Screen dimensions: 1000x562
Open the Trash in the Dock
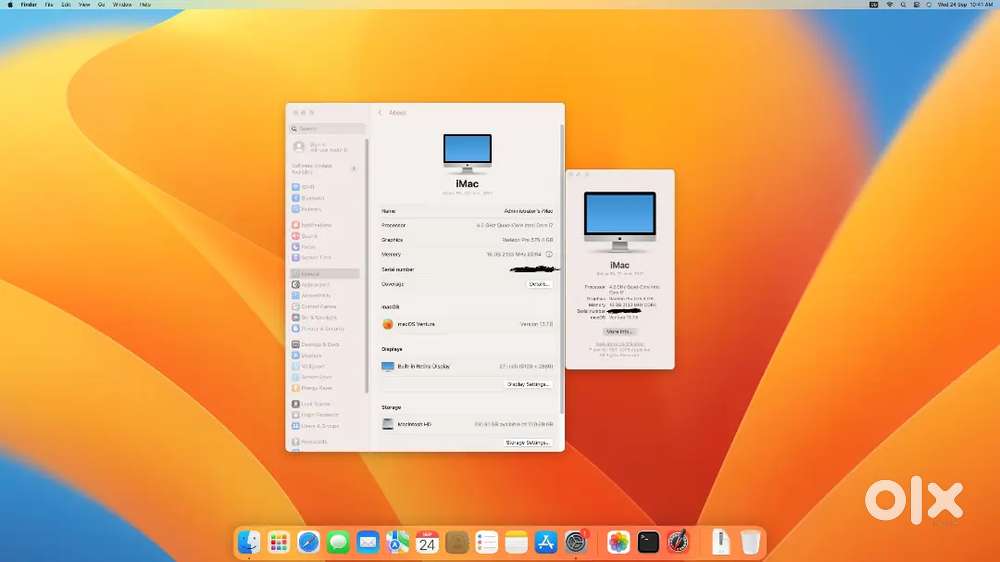(751, 542)
